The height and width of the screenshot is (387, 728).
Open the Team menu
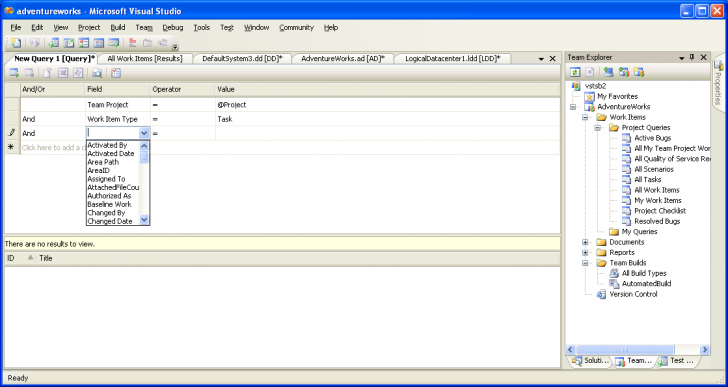(x=144, y=27)
